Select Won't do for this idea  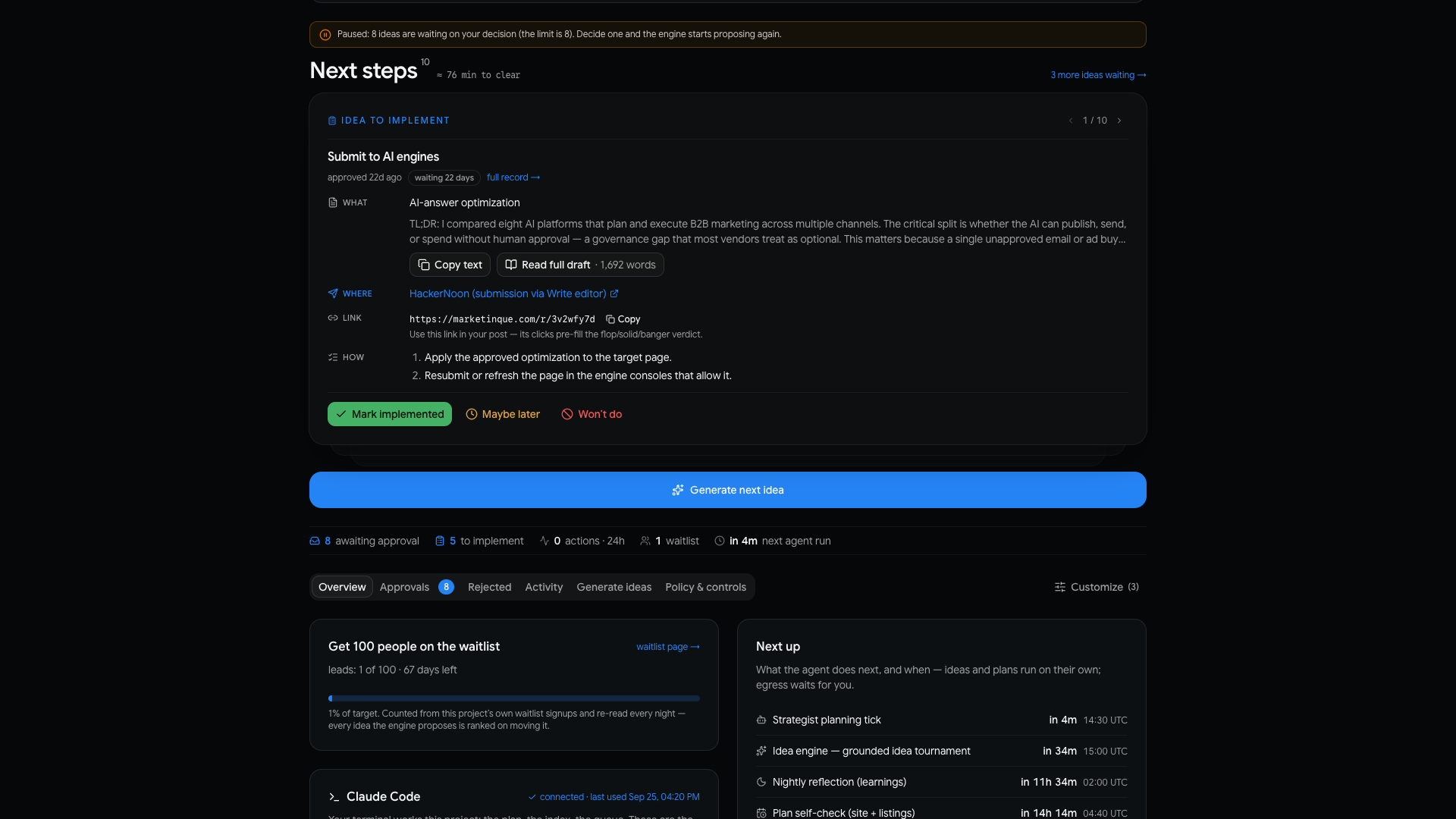pos(591,414)
